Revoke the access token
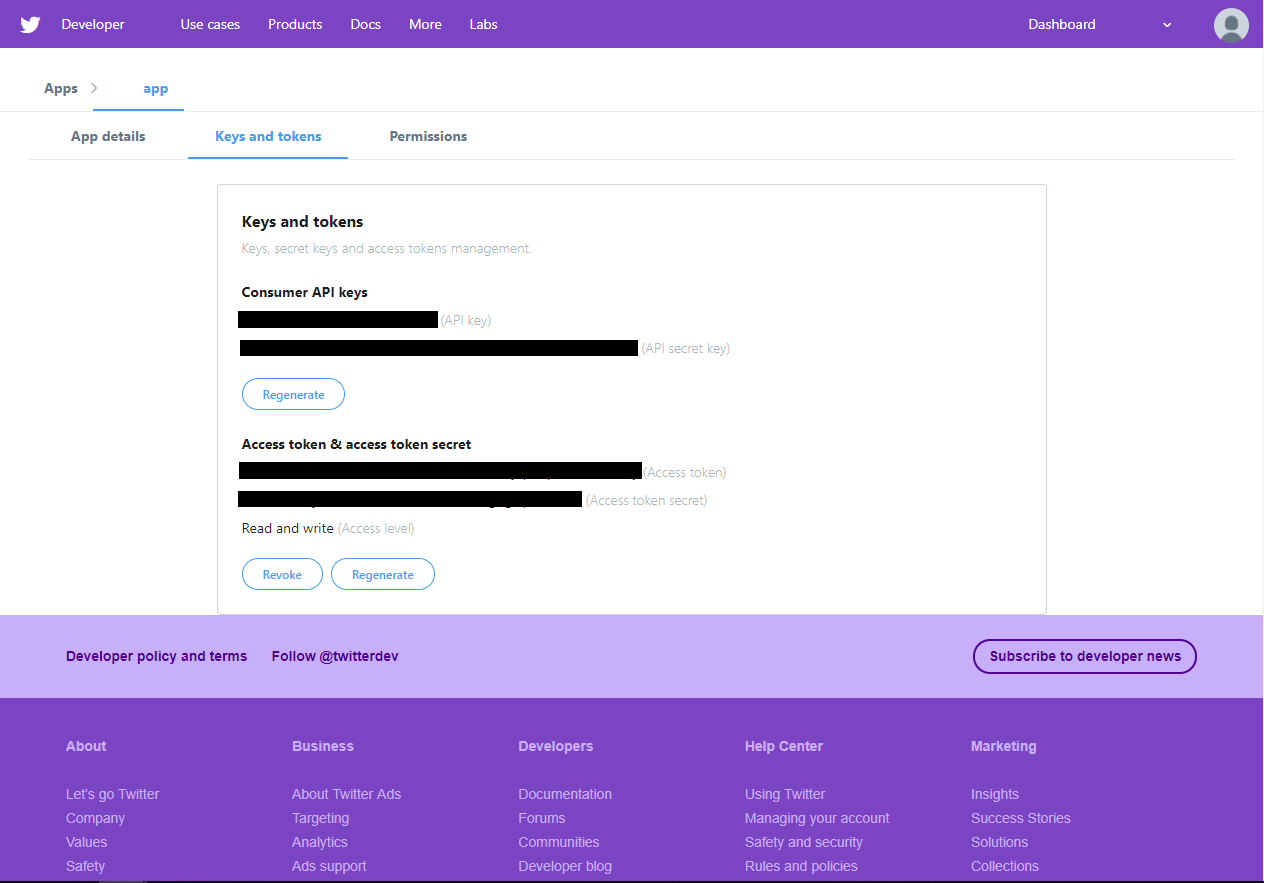The height and width of the screenshot is (883, 1264). coord(282,575)
